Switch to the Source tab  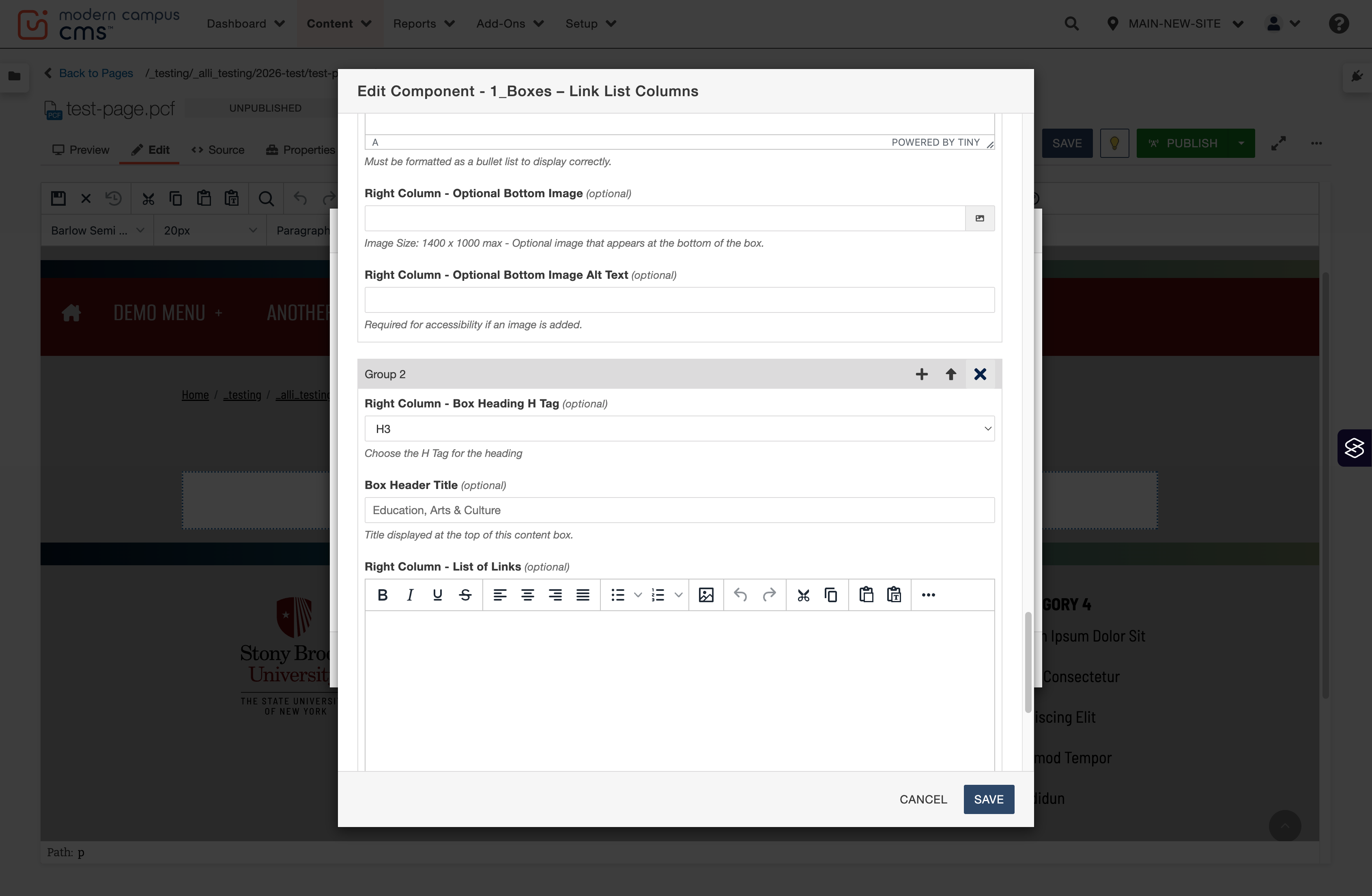click(218, 150)
